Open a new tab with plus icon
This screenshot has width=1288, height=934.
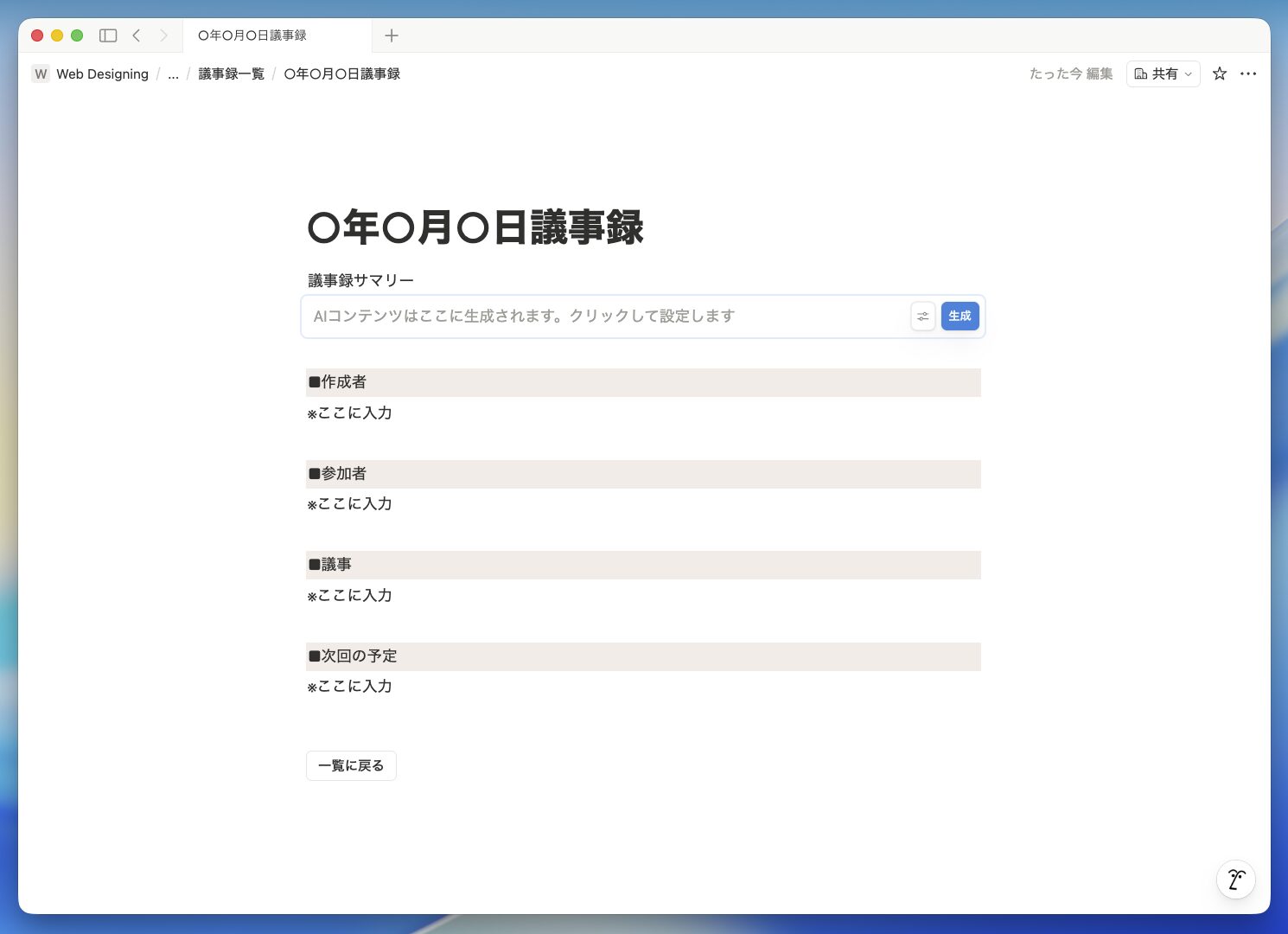pyautogui.click(x=392, y=35)
